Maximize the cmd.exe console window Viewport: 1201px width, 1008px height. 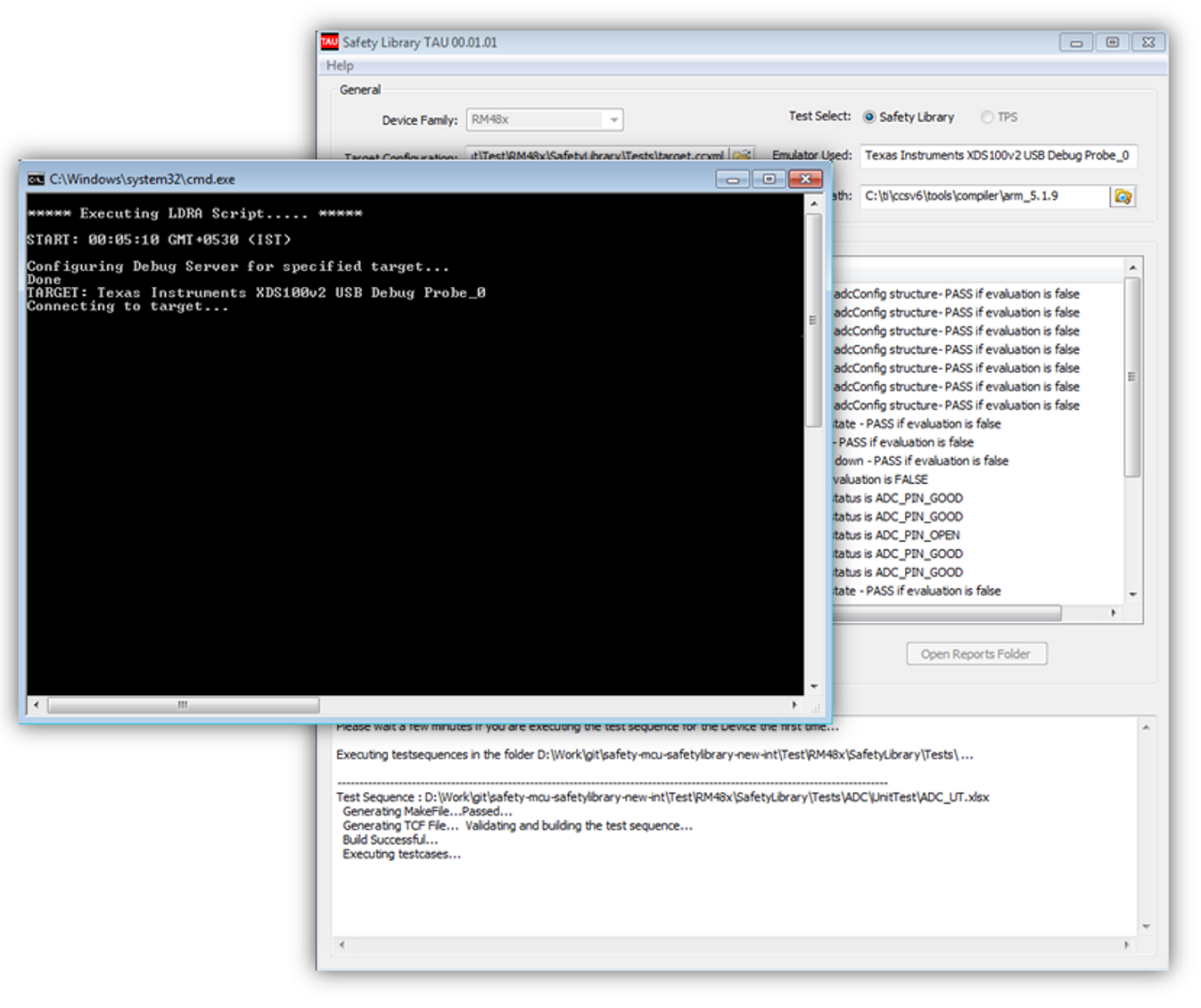tap(769, 179)
